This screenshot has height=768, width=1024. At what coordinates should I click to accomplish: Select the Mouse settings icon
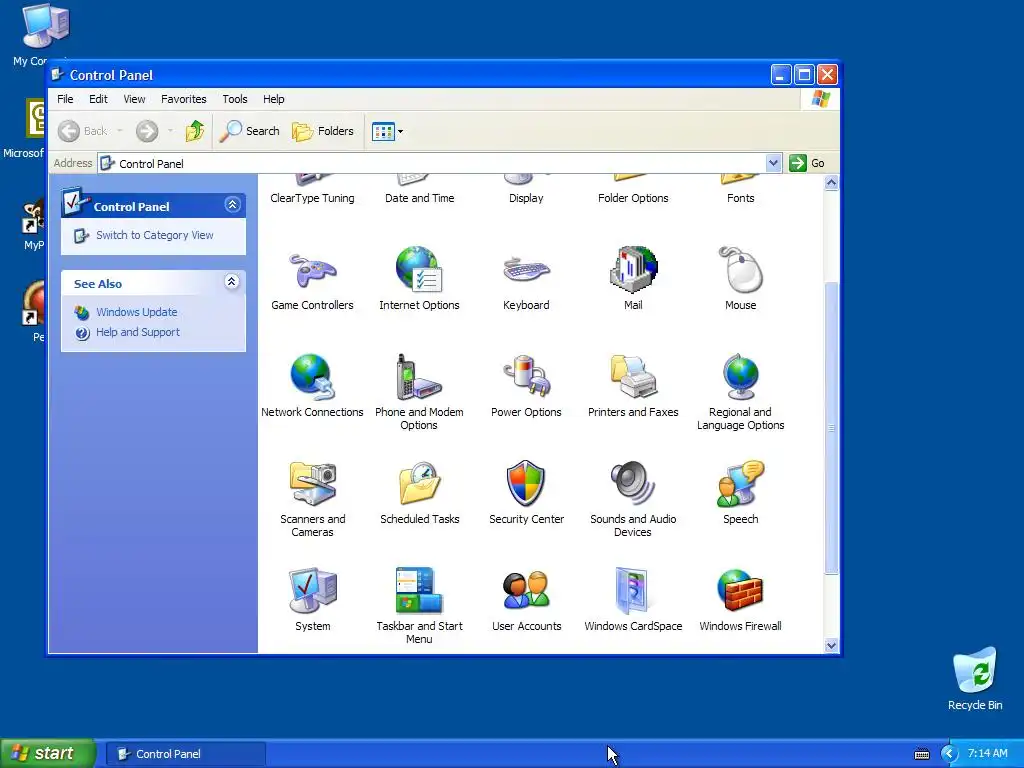click(x=740, y=269)
